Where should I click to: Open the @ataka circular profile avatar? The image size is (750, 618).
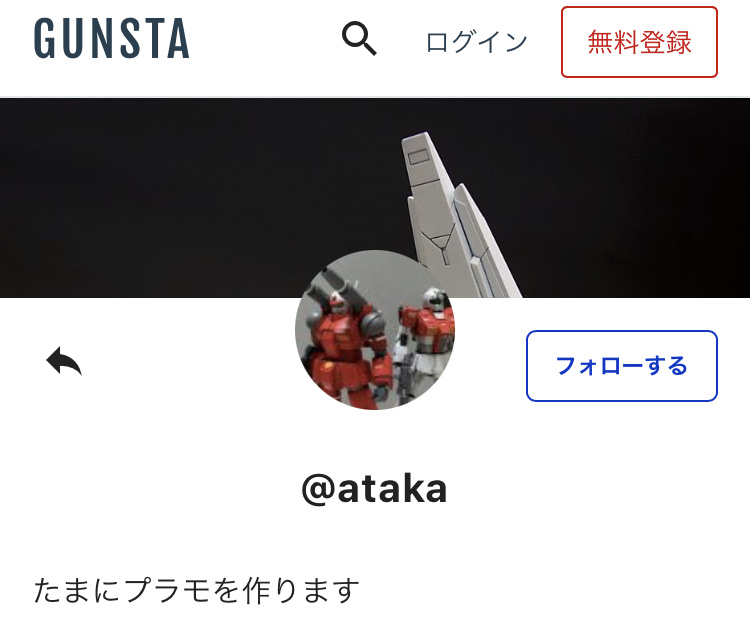click(x=375, y=330)
